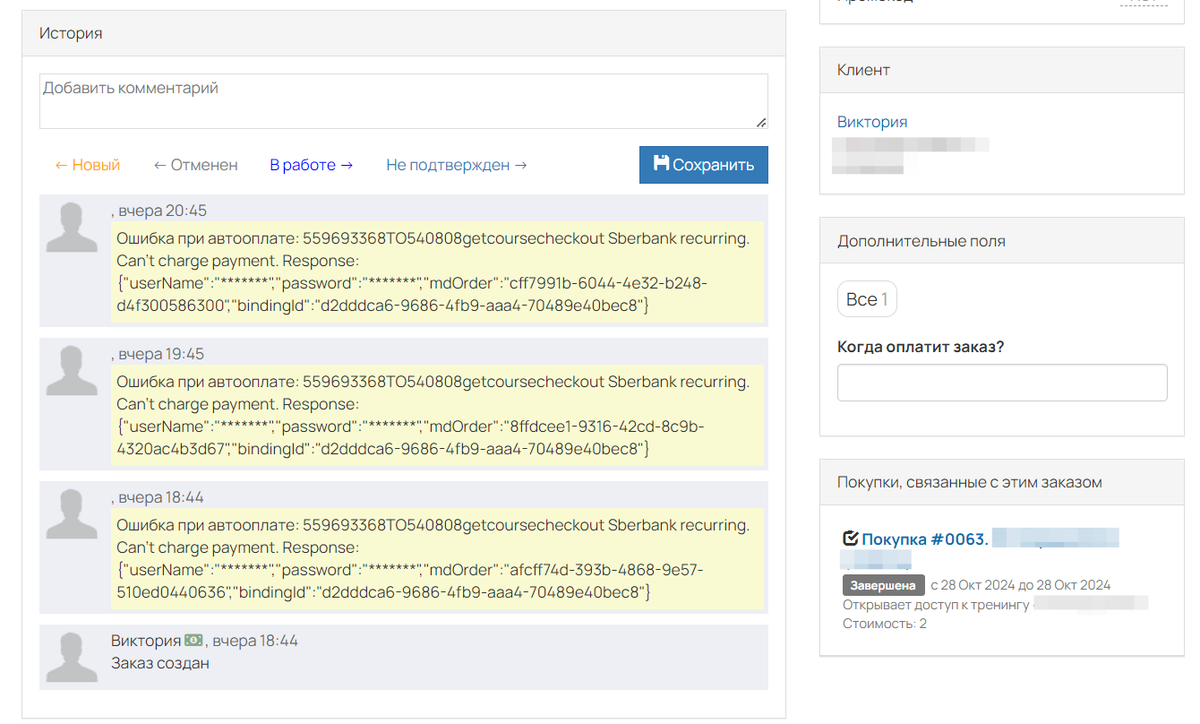Click 'с 28 Окт 2024 до 28 Окт 2024' date text
The image size is (1200, 724).
1020,585
